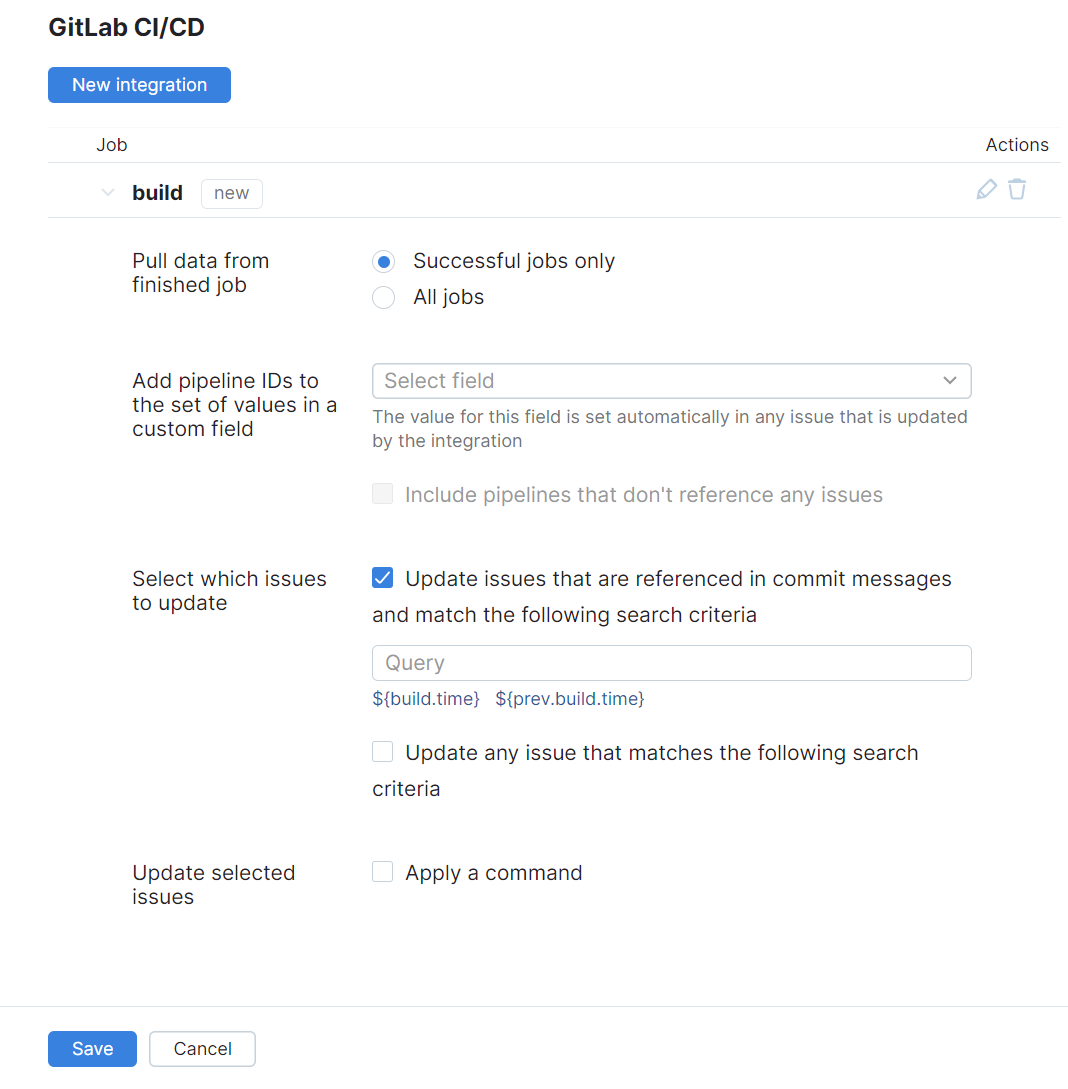Insert the ${build.time} token
This screenshot has height=1089, width=1068.
click(426, 698)
